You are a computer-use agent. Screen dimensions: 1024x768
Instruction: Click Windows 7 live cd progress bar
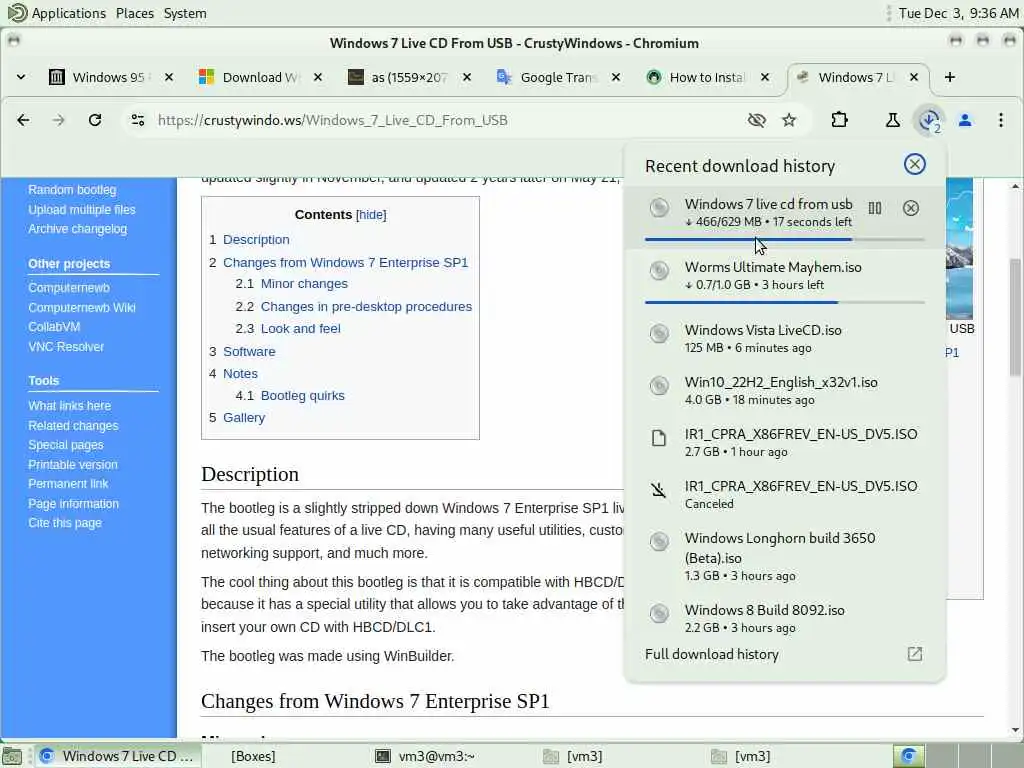pyautogui.click(x=784, y=240)
